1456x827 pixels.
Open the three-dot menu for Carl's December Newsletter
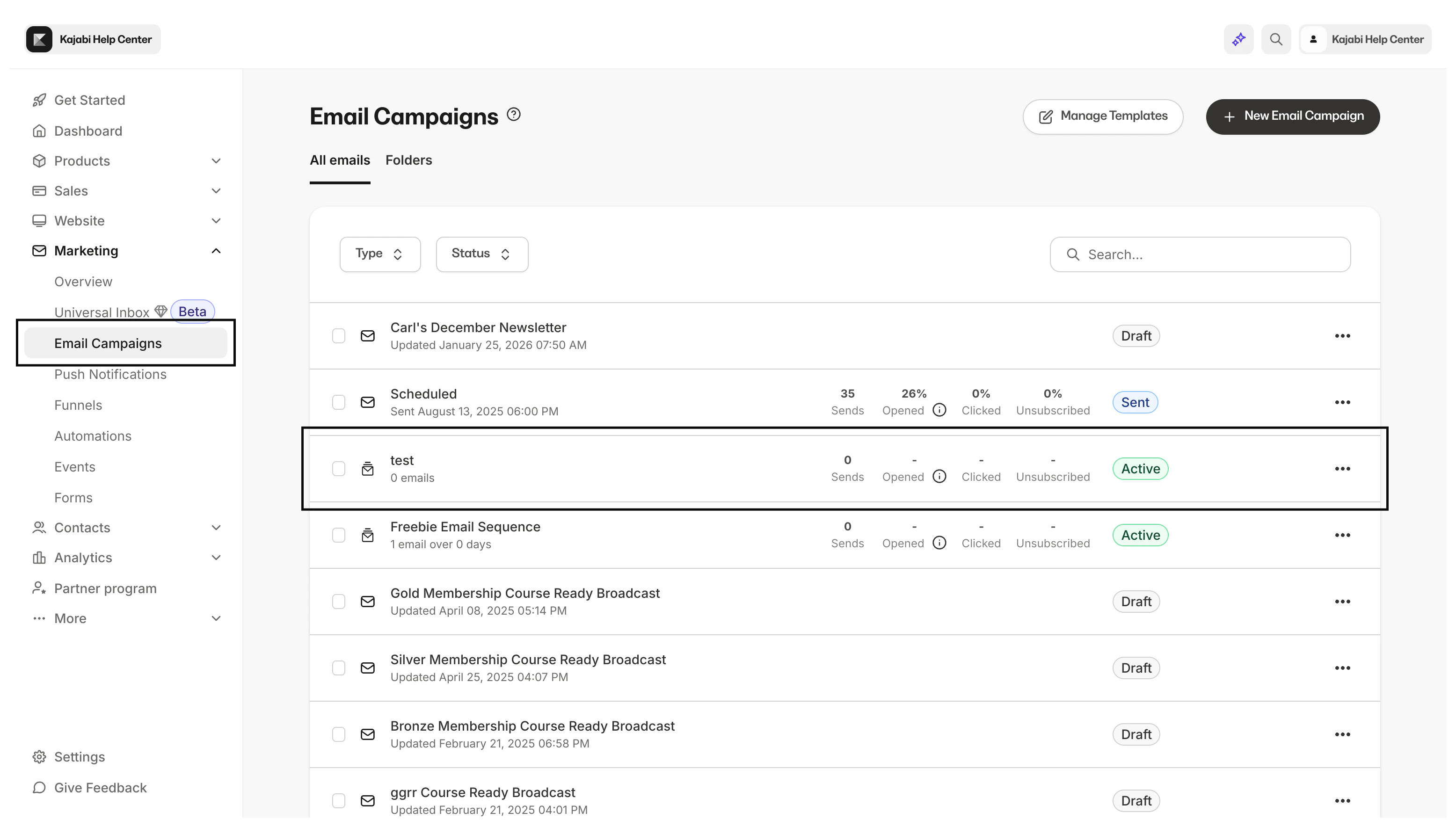[1342, 336]
